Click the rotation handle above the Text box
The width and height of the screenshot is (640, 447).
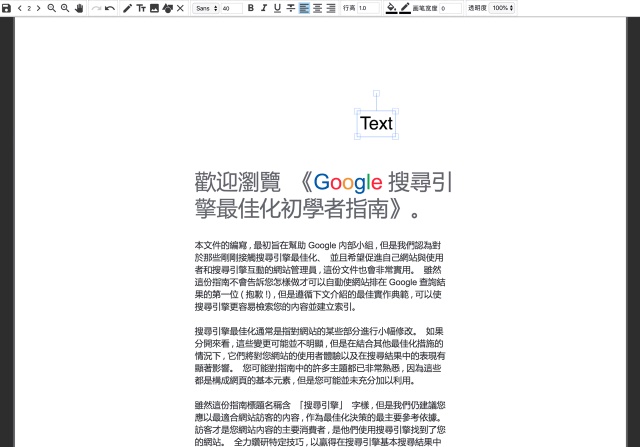[376, 93]
